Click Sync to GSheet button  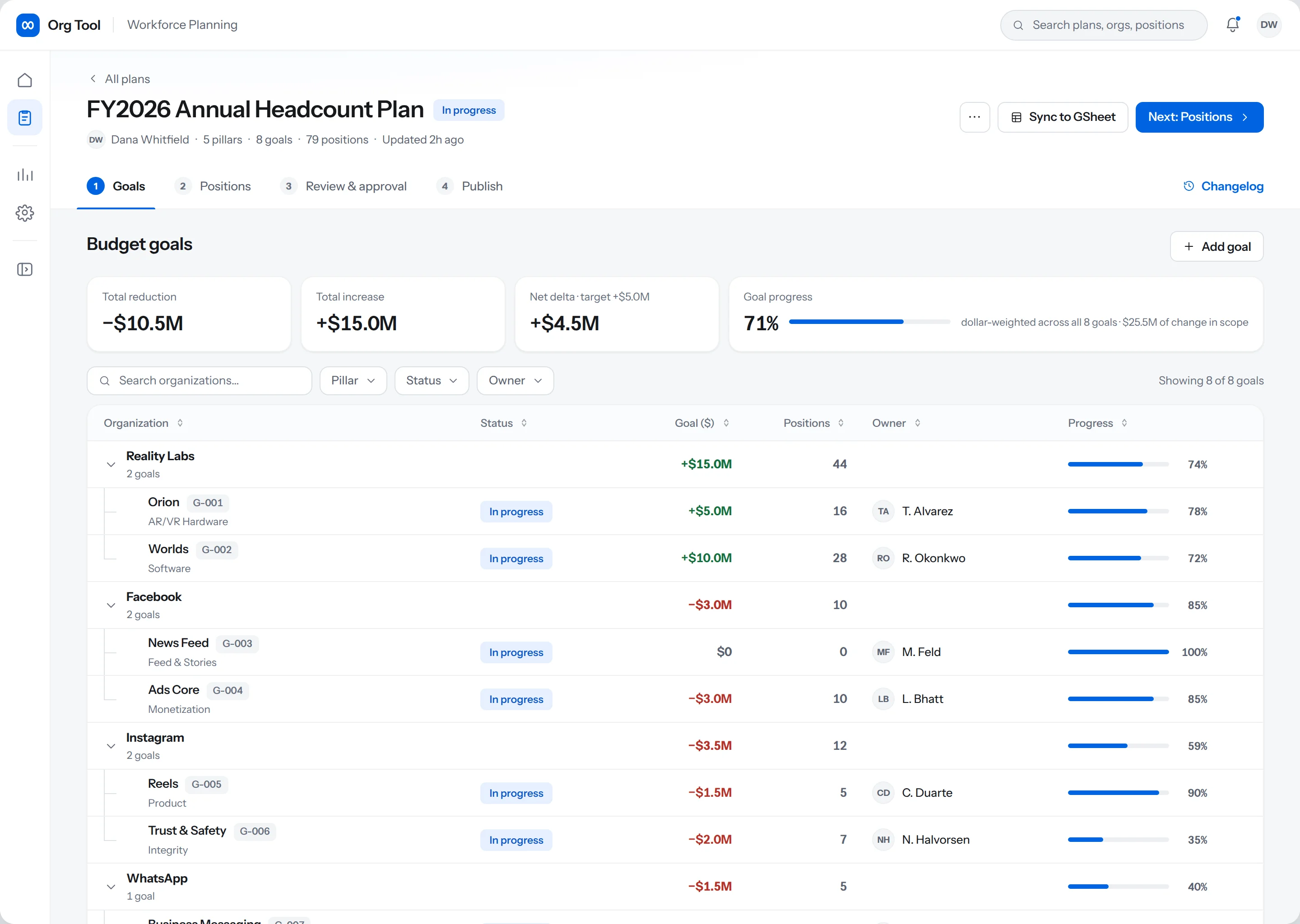tap(1062, 117)
